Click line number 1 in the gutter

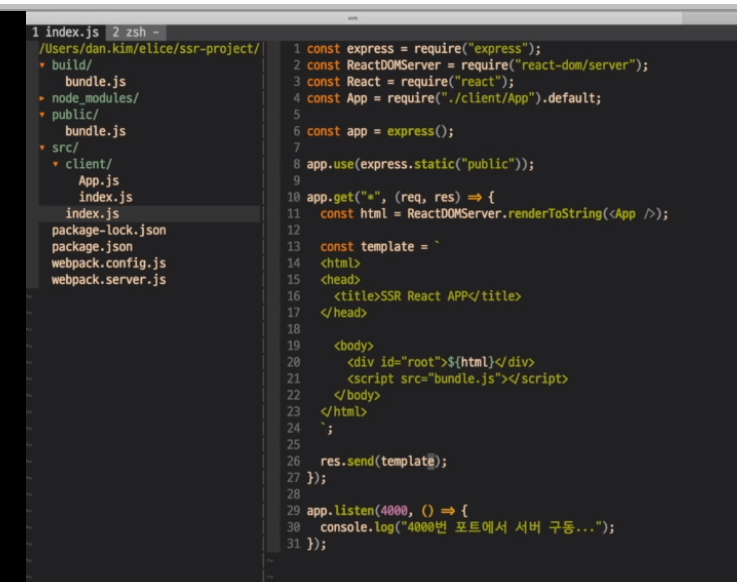tap(297, 48)
